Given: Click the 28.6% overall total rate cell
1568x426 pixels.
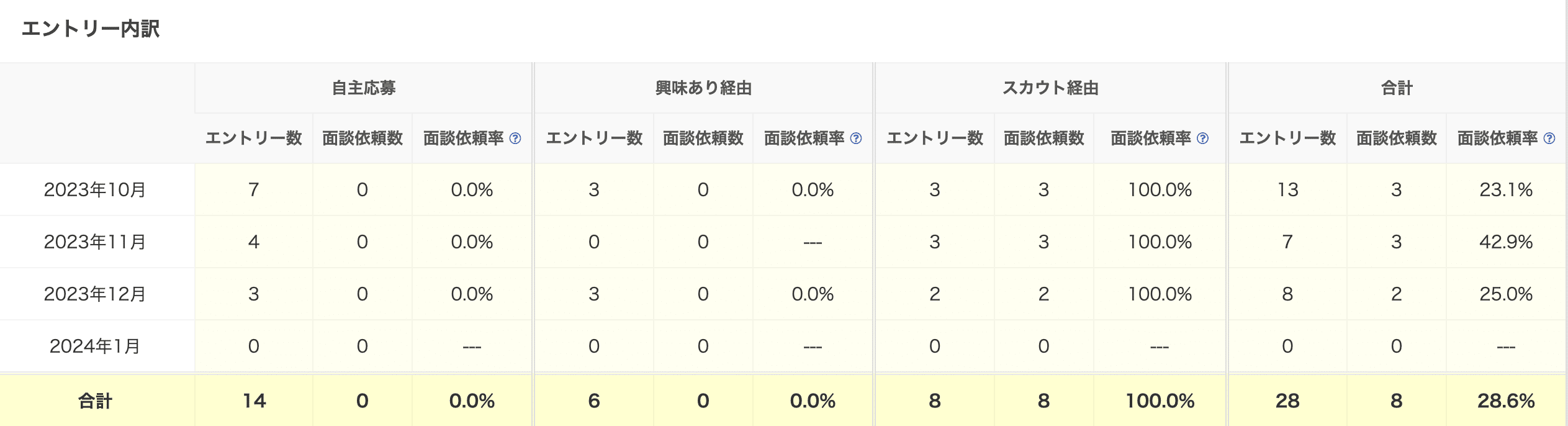Looking at the screenshot, I should tap(1506, 401).
